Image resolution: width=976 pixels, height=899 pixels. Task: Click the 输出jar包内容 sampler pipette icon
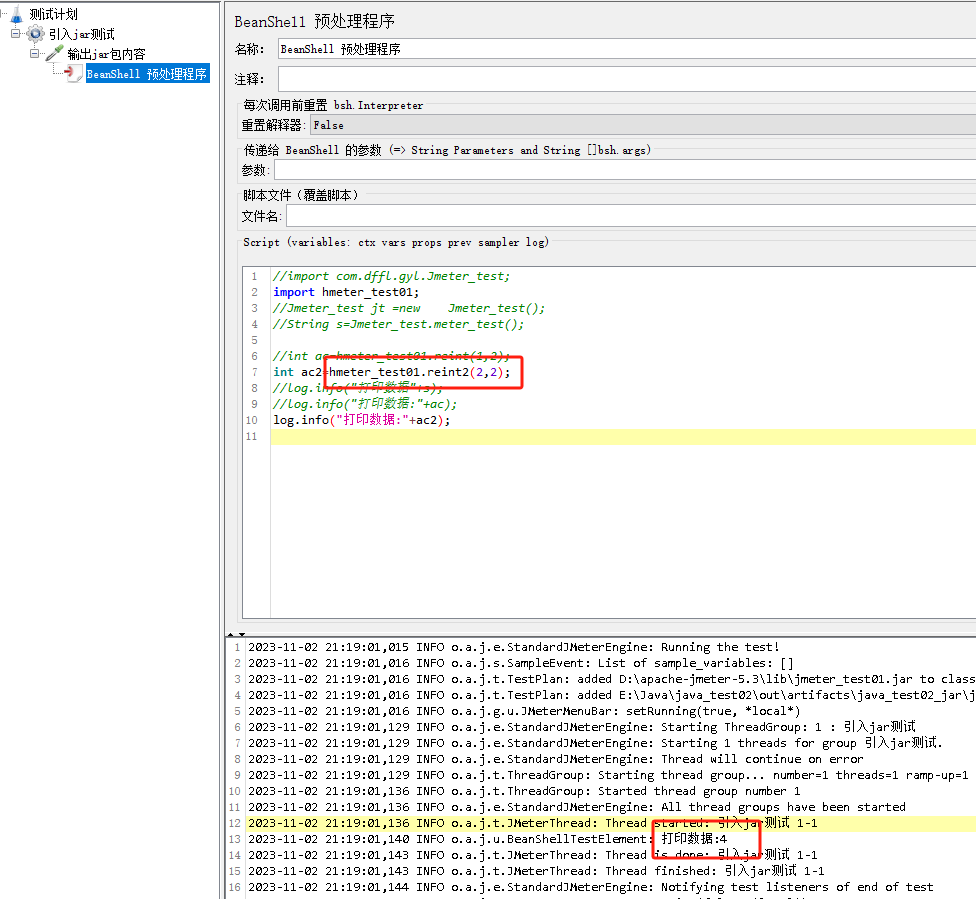(x=54, y=54)
